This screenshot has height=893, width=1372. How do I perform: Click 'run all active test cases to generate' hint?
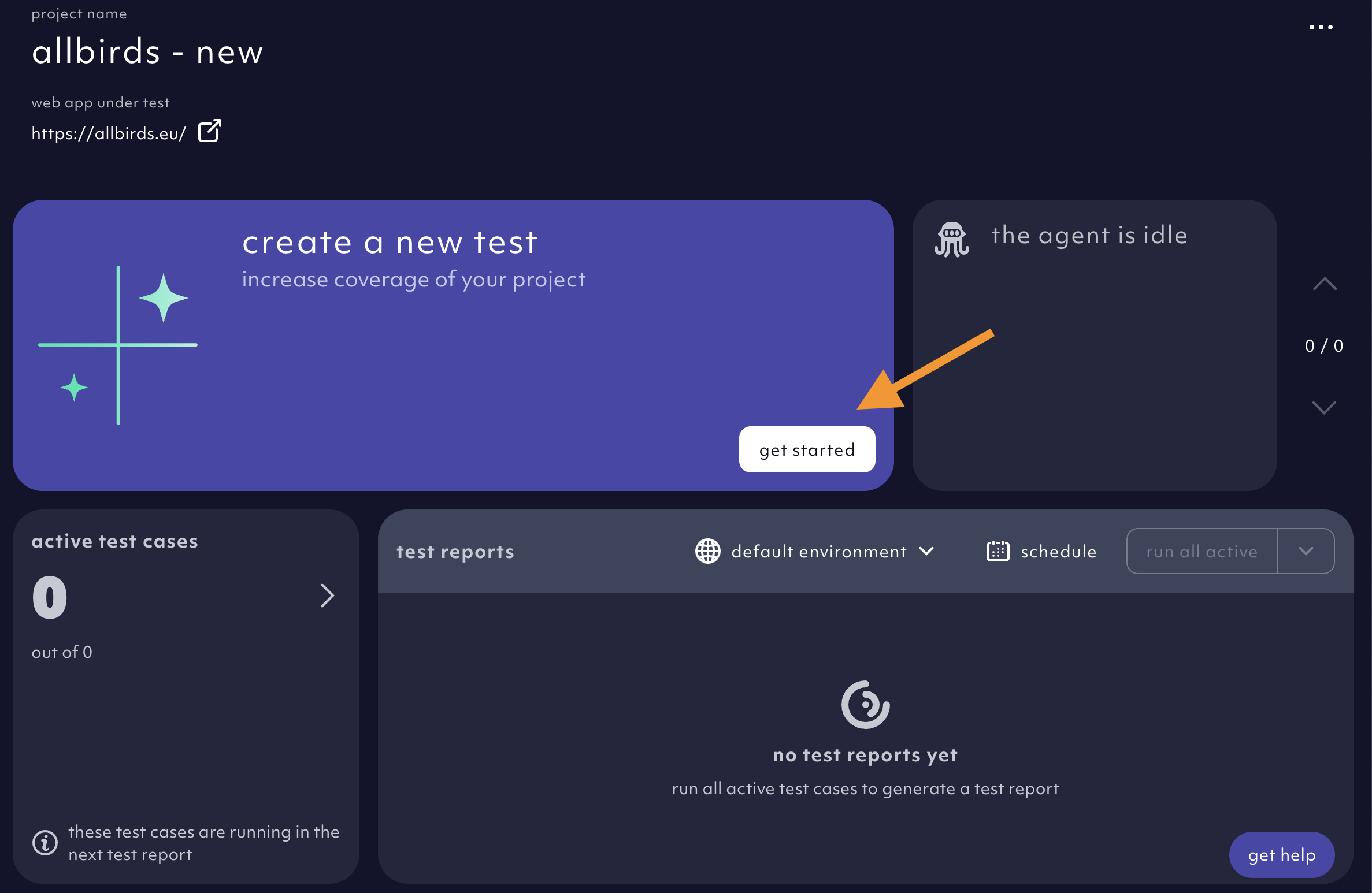[x=865, y=789]
